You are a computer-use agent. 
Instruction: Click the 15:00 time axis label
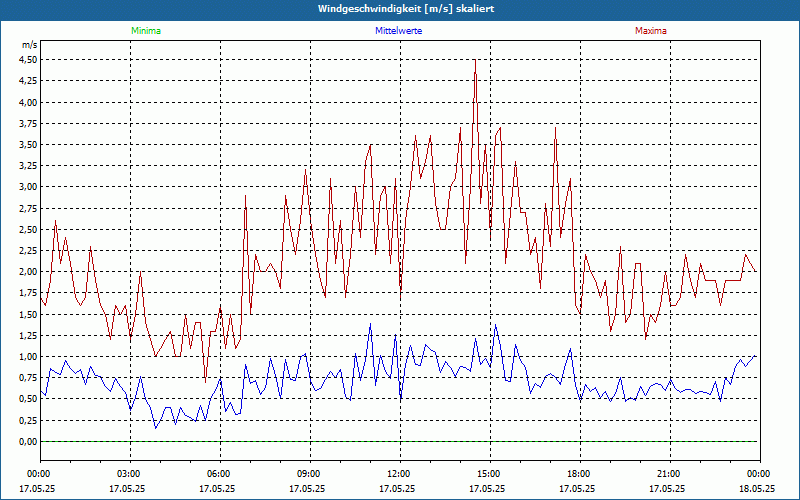tap(489, 474)
